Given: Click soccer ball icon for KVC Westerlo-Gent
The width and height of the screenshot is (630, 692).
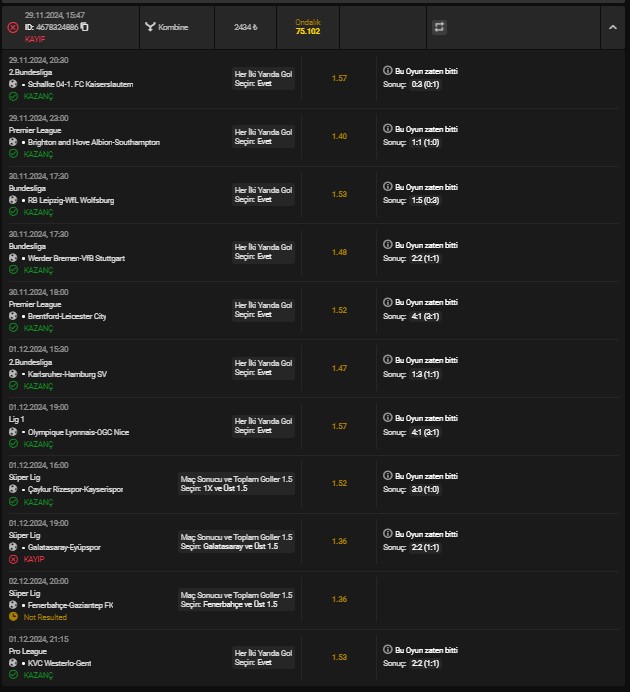Looking at the screenshot, I should pos(13,663).
